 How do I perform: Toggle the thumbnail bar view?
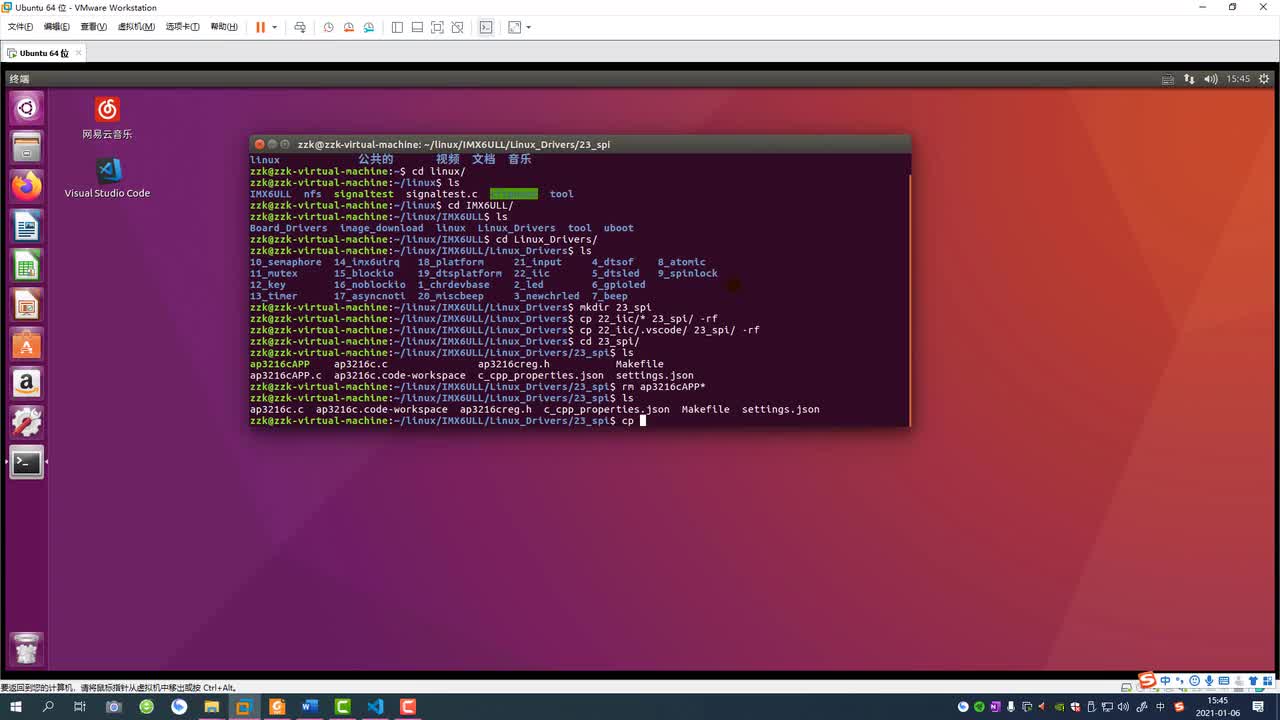pyautogui.click(x=417, y=27)
